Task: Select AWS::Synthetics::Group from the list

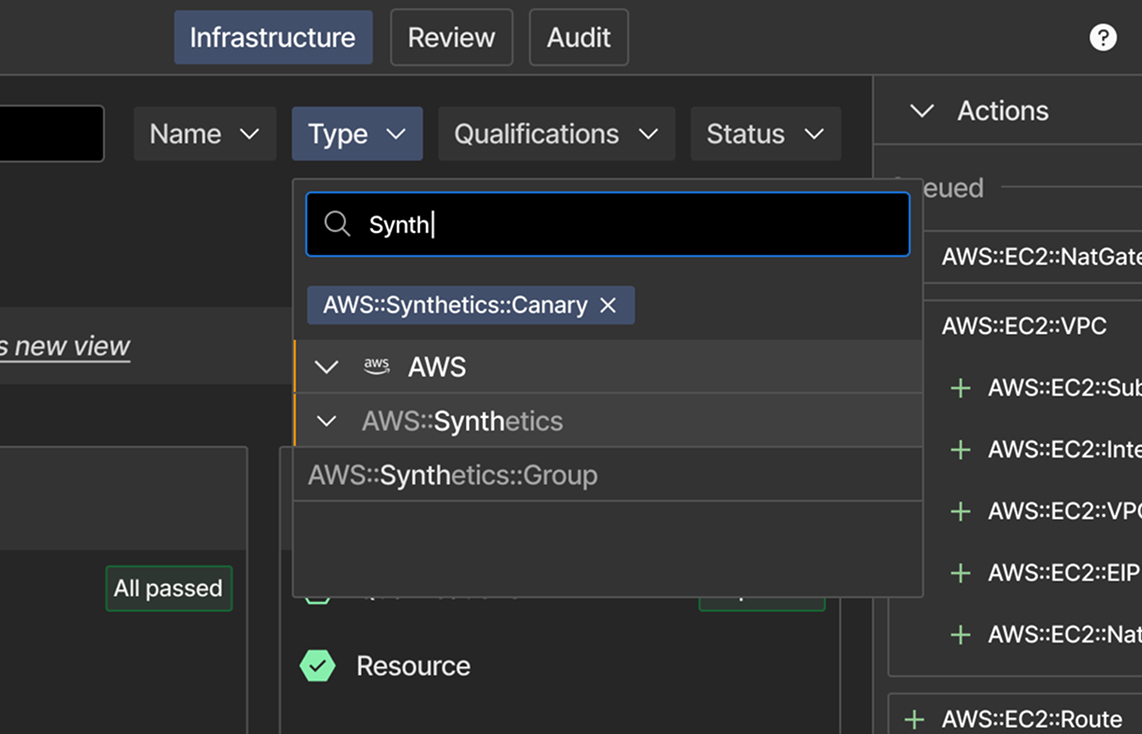Action: click(x=607, y=475)
